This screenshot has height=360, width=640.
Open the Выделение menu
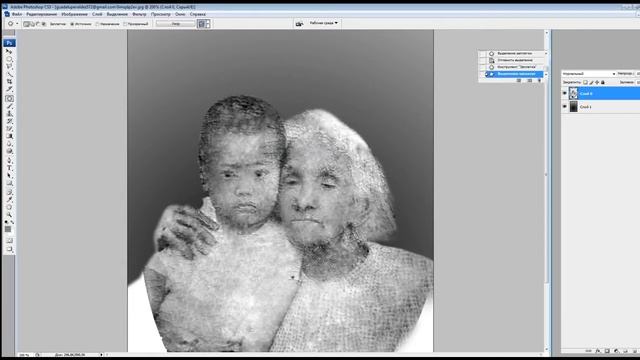tap(117, 14)
